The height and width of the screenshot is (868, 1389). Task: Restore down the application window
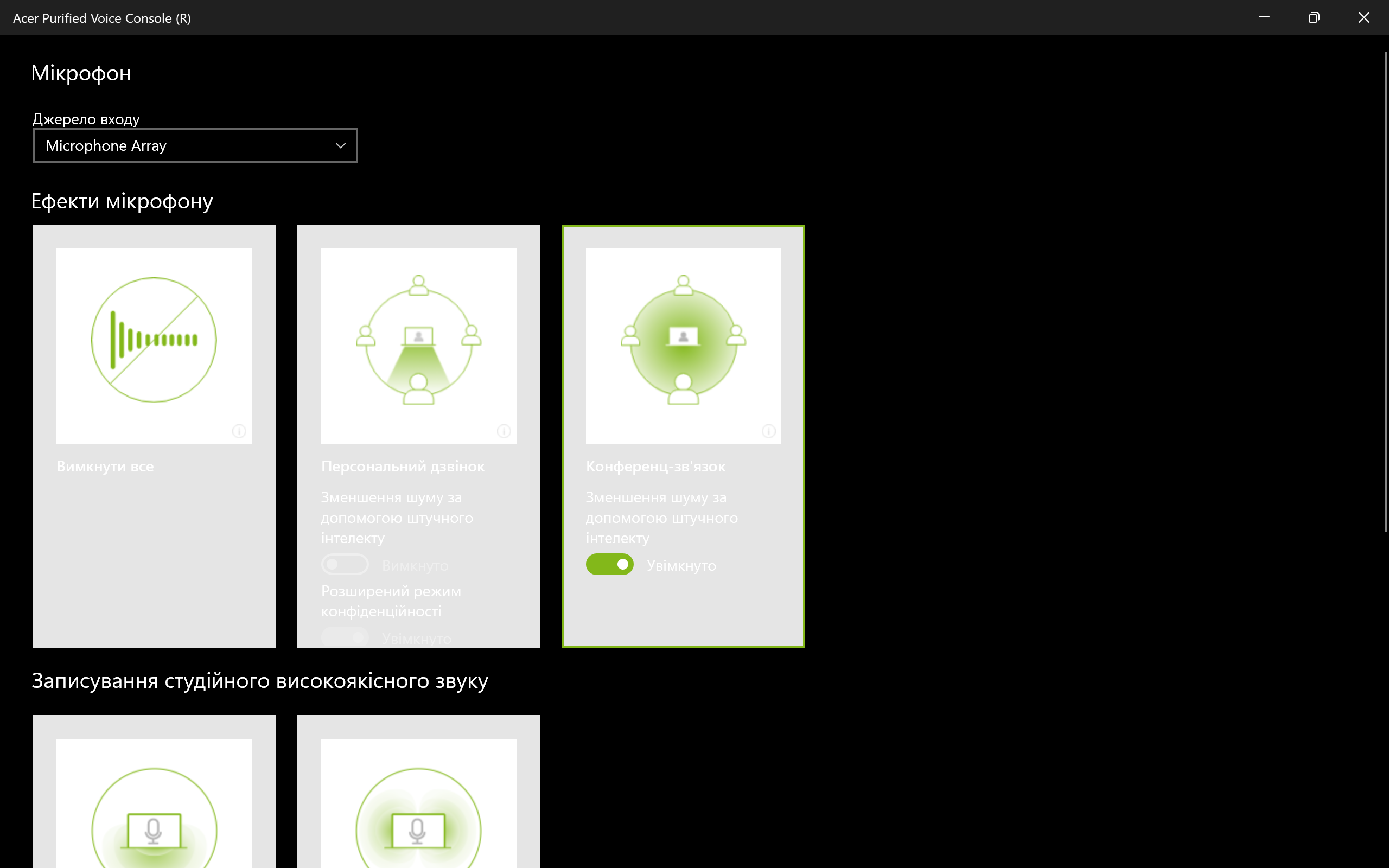tap(1314, 18)
